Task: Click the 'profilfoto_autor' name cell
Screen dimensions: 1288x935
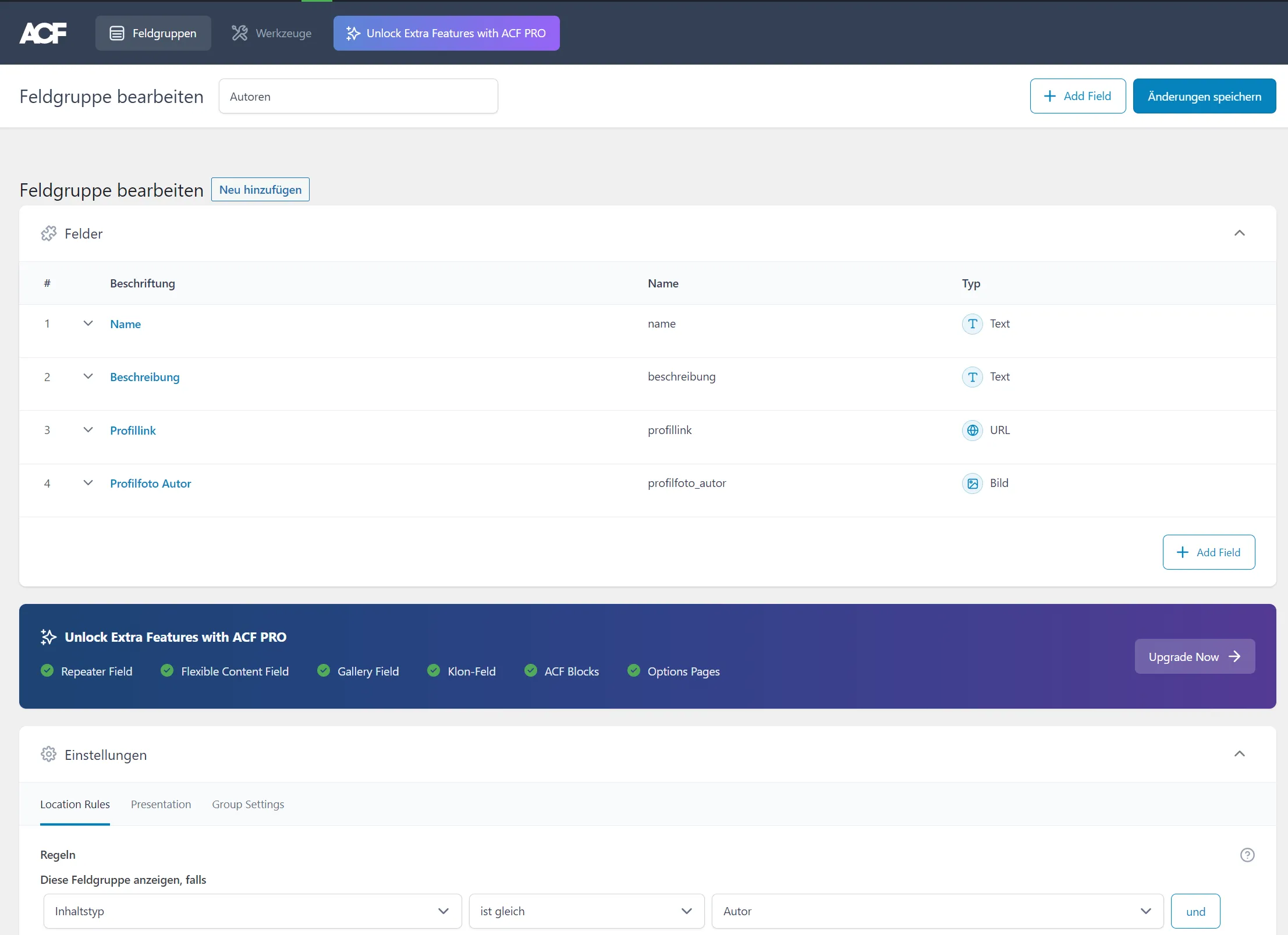Action: 687,483
